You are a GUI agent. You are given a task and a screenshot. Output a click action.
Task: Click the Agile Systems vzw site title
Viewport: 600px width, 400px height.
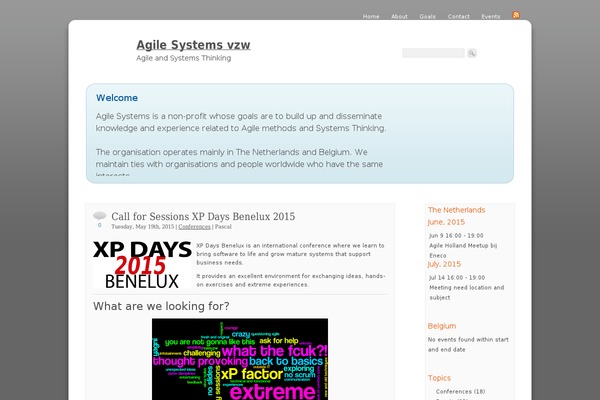coord(193,45)
